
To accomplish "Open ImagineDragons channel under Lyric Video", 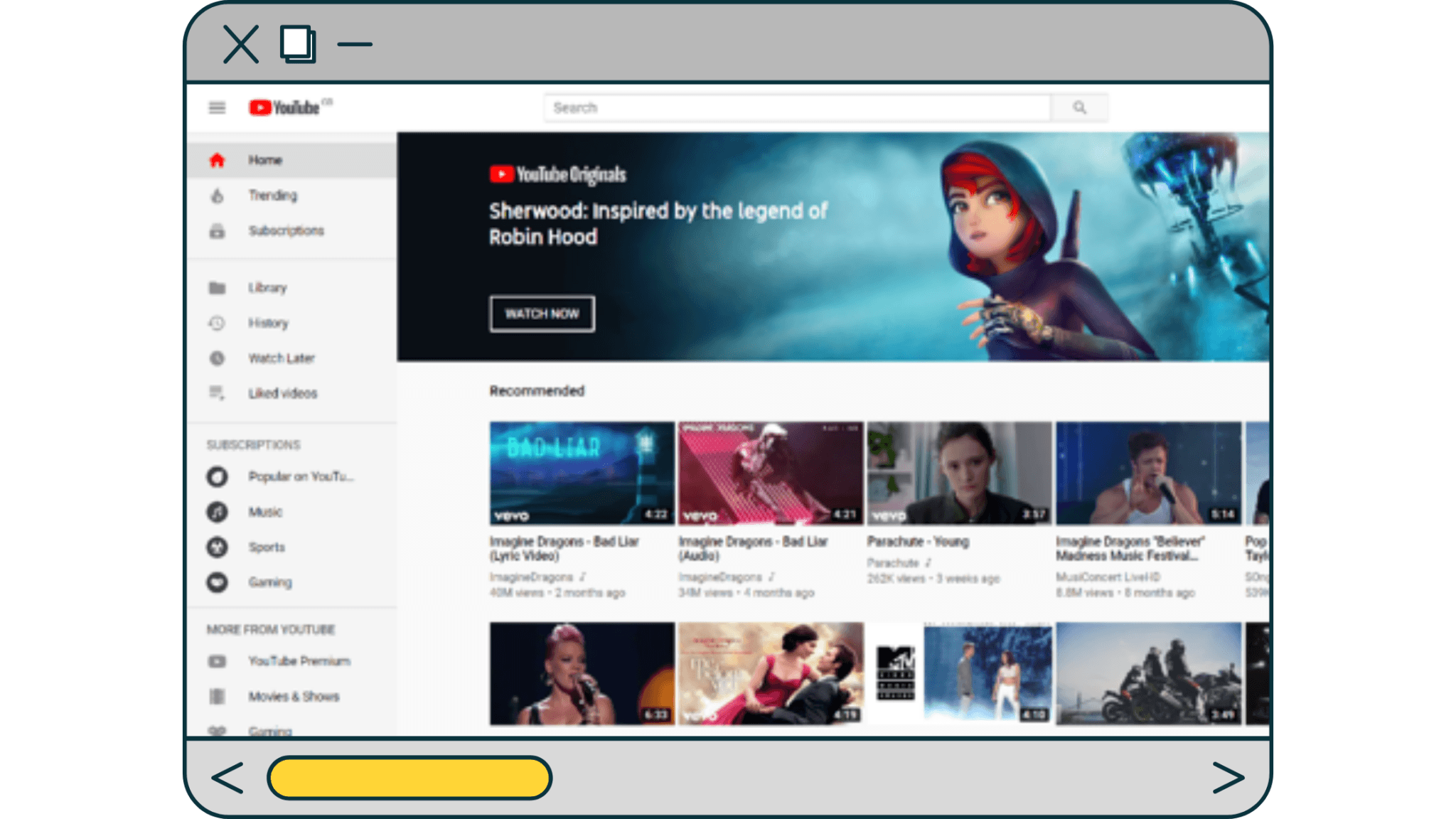I will pyautogui.click(x=531, y=577).
